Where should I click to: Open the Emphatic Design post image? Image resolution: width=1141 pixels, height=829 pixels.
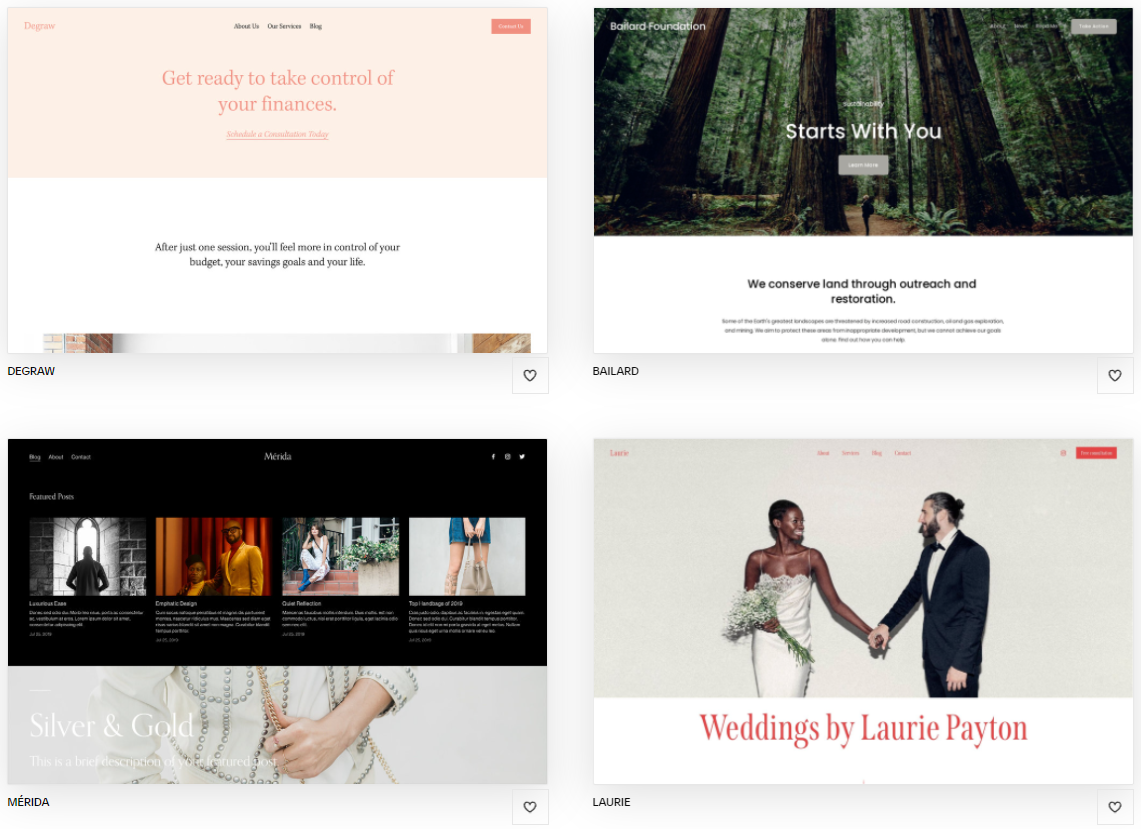coord(214,557)
